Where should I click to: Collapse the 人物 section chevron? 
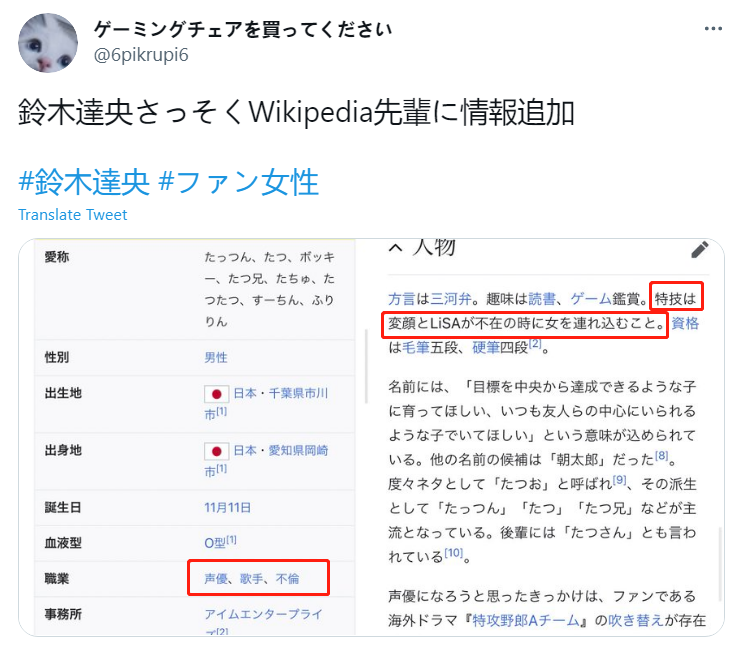(396, 248)
